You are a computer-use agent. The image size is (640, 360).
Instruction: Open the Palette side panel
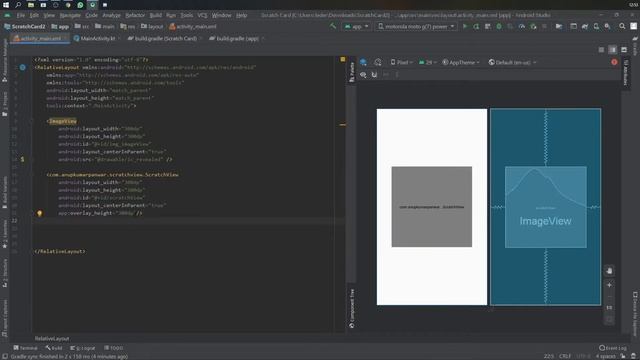coord(352,72)
